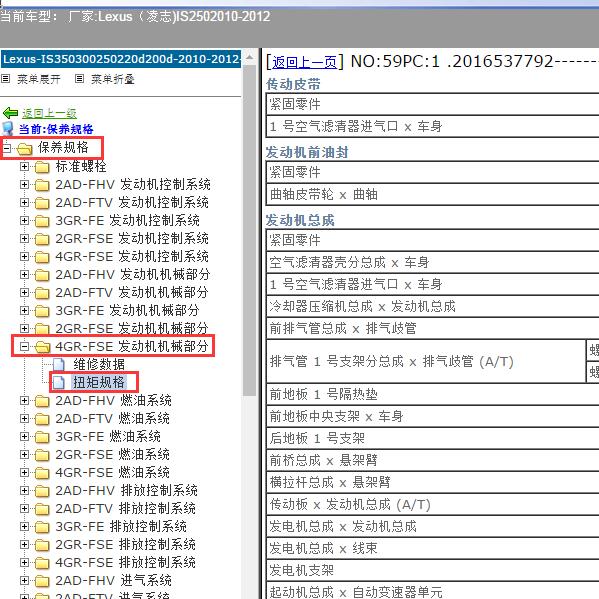This screenshot has width=599, height=599.
Task: Click folder icon of 2AD-FHV 发动机控制系统
Action: pyautogui.click(x=42, y=185)
